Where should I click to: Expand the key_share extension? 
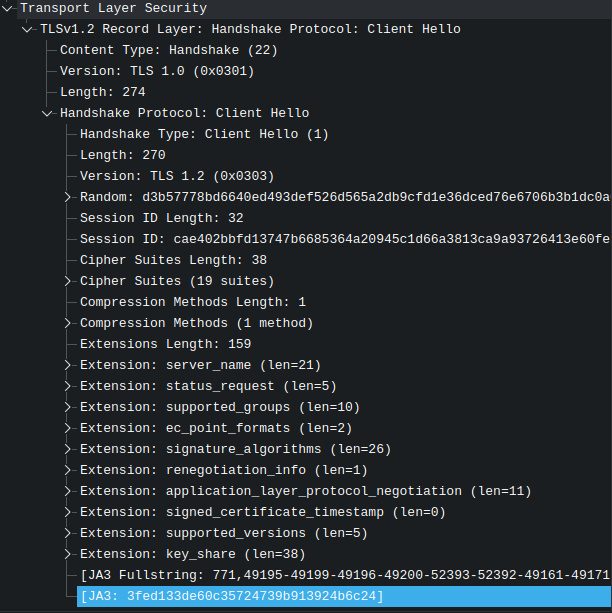tap(67, 554)
